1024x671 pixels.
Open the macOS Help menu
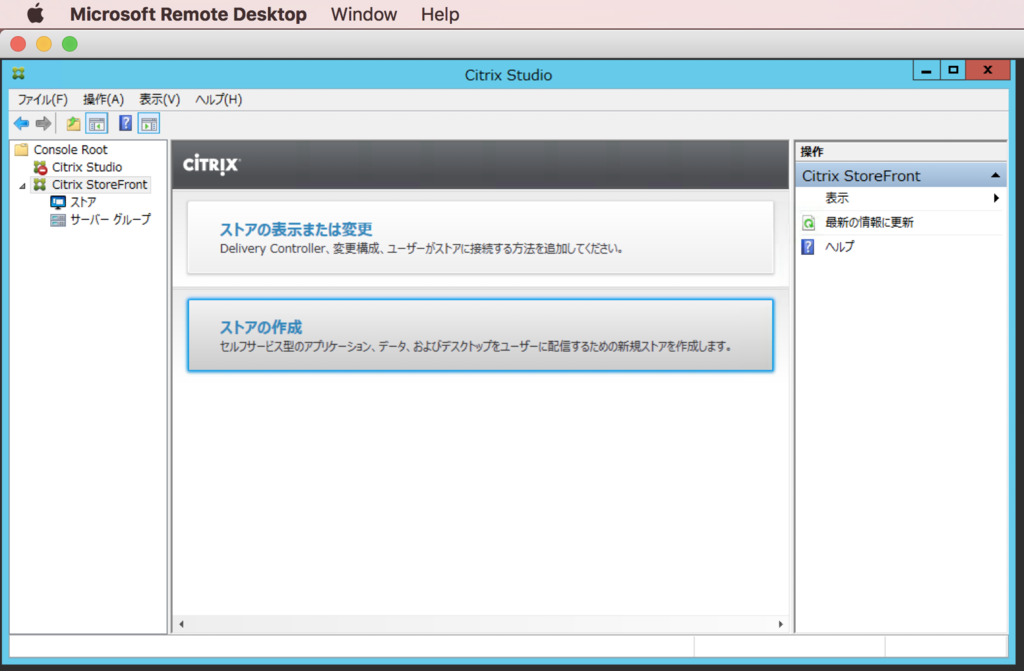(440, 14)
